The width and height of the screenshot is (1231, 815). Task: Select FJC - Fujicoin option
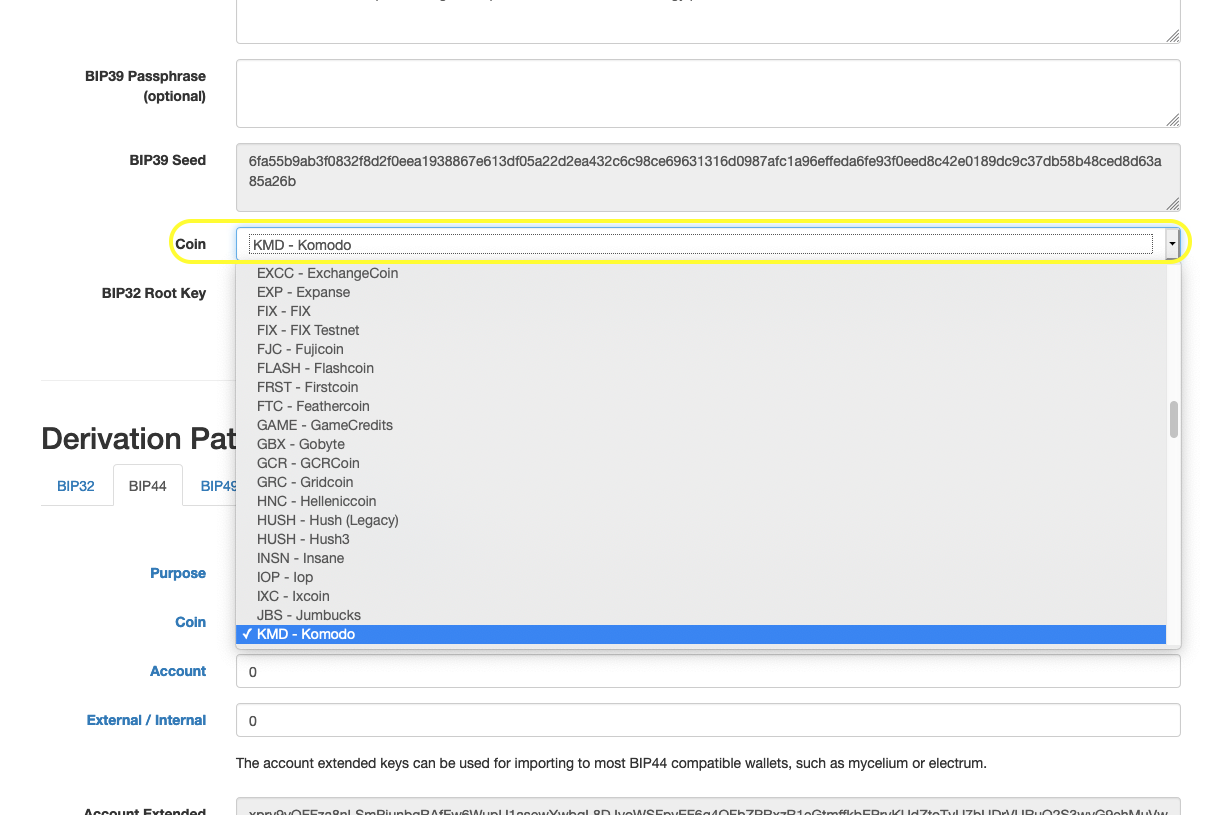coord(701,349)
